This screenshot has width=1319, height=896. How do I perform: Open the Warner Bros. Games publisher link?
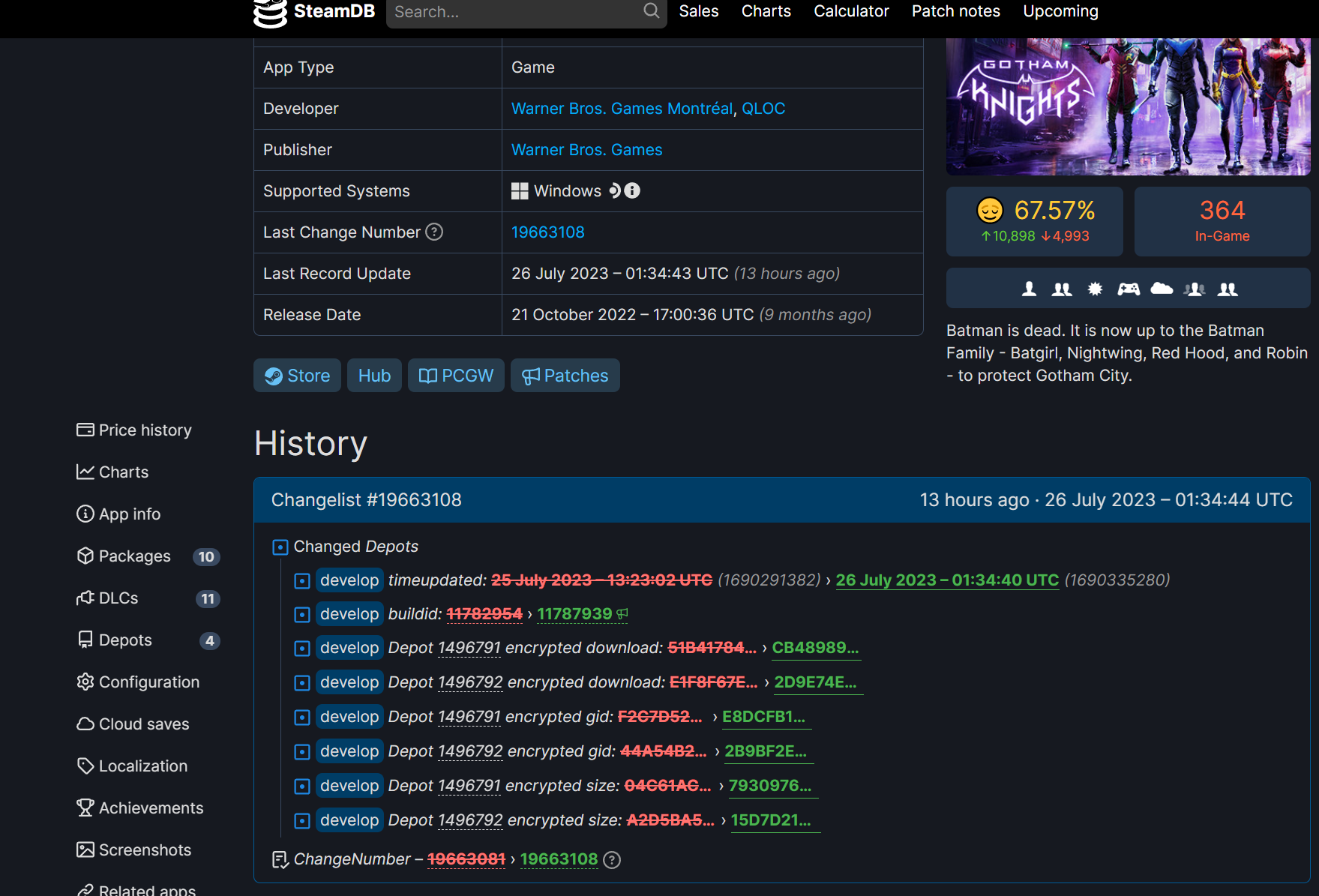(x=586, y=149)
